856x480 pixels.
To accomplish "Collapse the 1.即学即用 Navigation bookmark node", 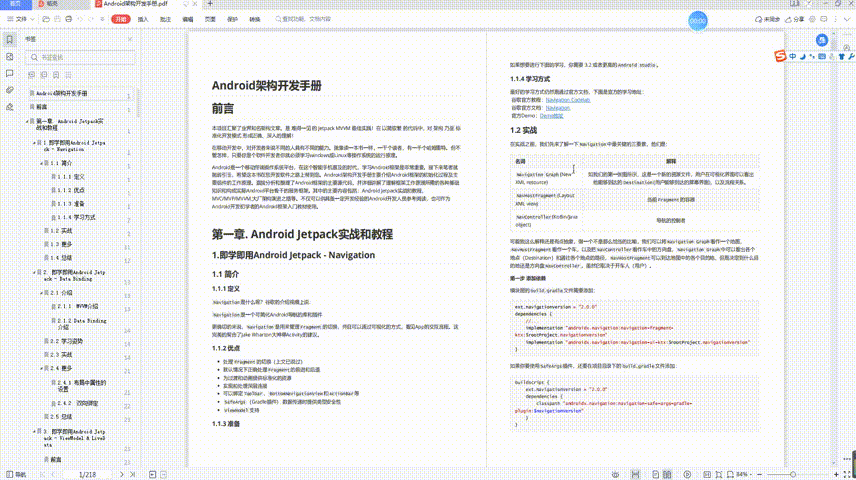I will [34, 143].
